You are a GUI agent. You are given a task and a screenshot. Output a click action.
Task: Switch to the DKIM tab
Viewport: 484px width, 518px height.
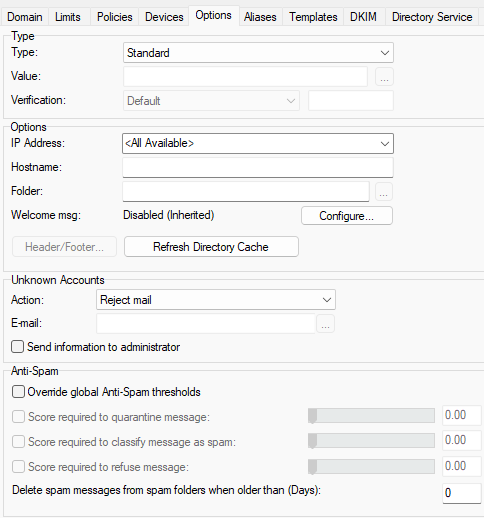click(363, 17)
